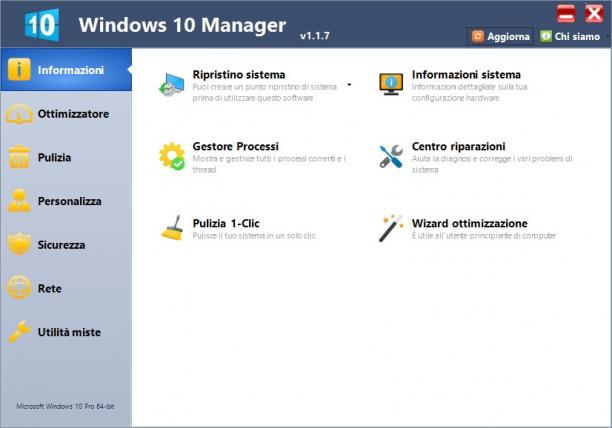Click the orange Aggiorna refresh icon
This screenshot has height=428, width=612.
coord(478,36)
